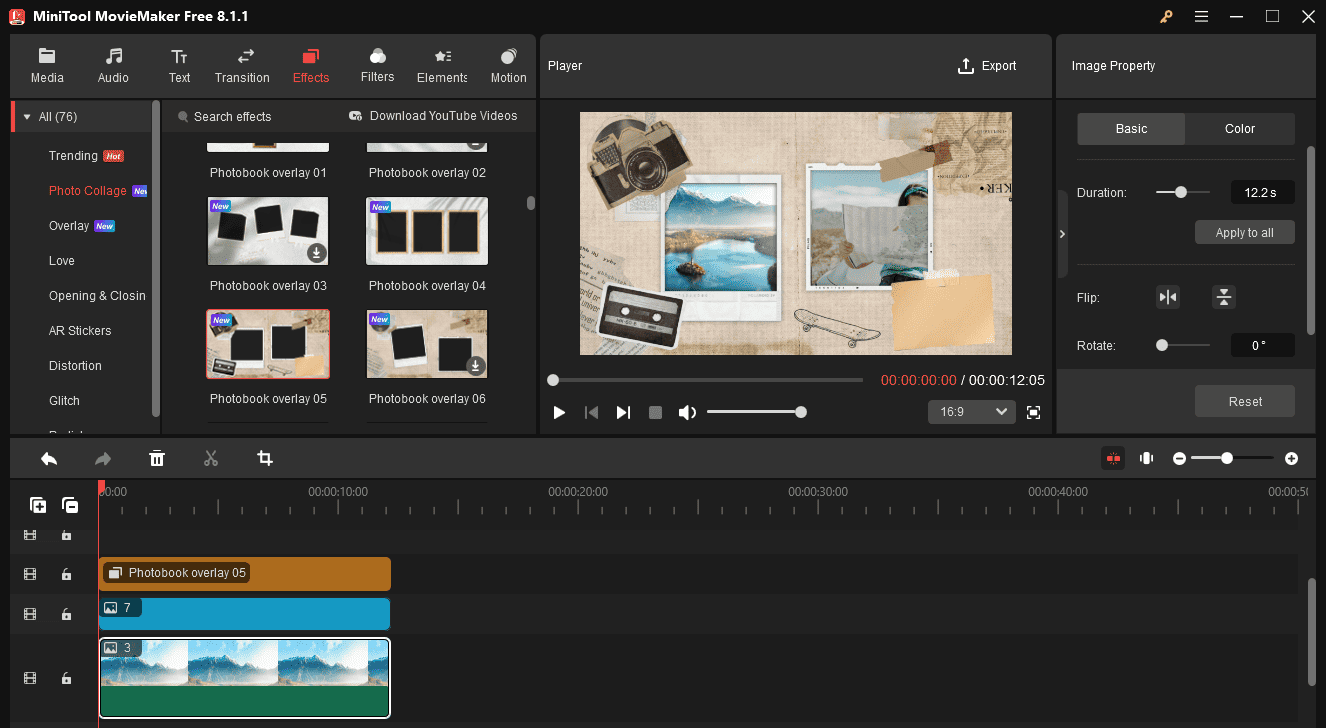
Task: Toggle timeline auto snap
Action: (1113, 458)
